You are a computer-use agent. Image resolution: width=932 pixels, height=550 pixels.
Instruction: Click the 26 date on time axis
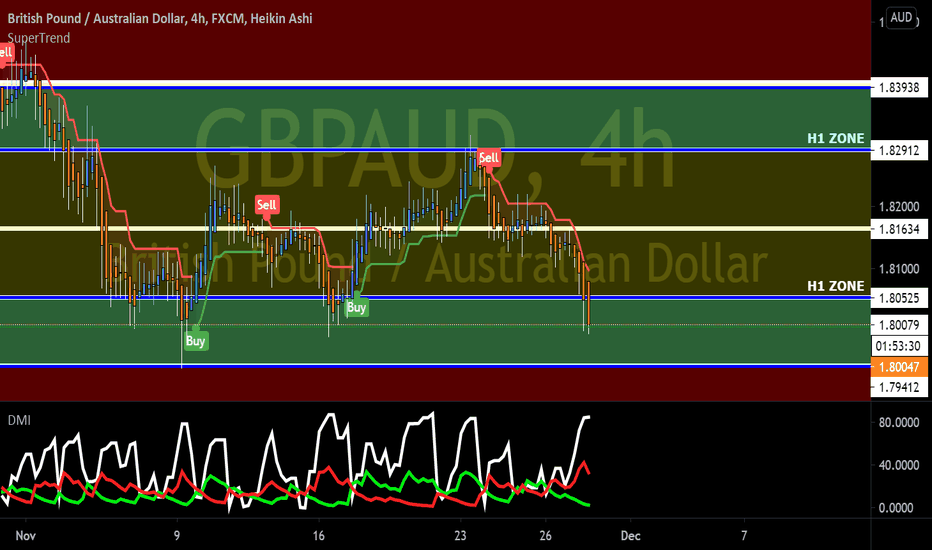point(545,536)
